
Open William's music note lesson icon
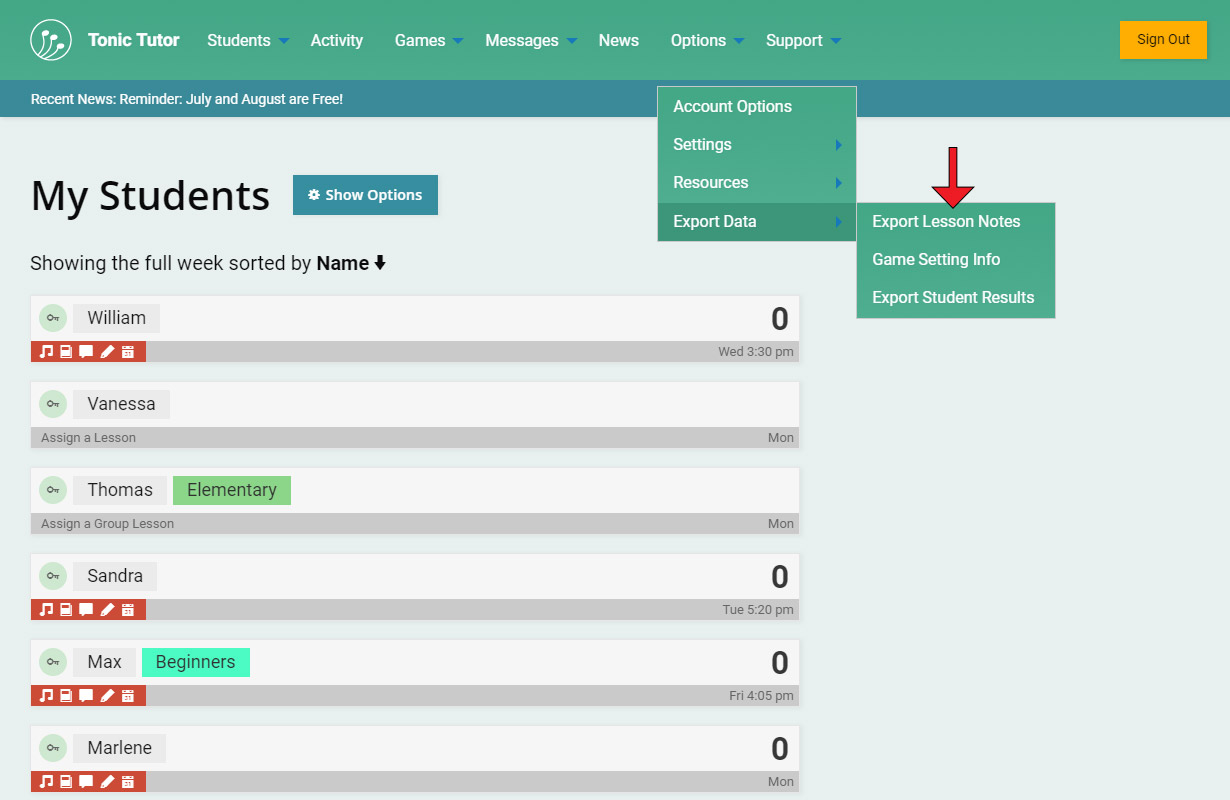pos(46,352)
